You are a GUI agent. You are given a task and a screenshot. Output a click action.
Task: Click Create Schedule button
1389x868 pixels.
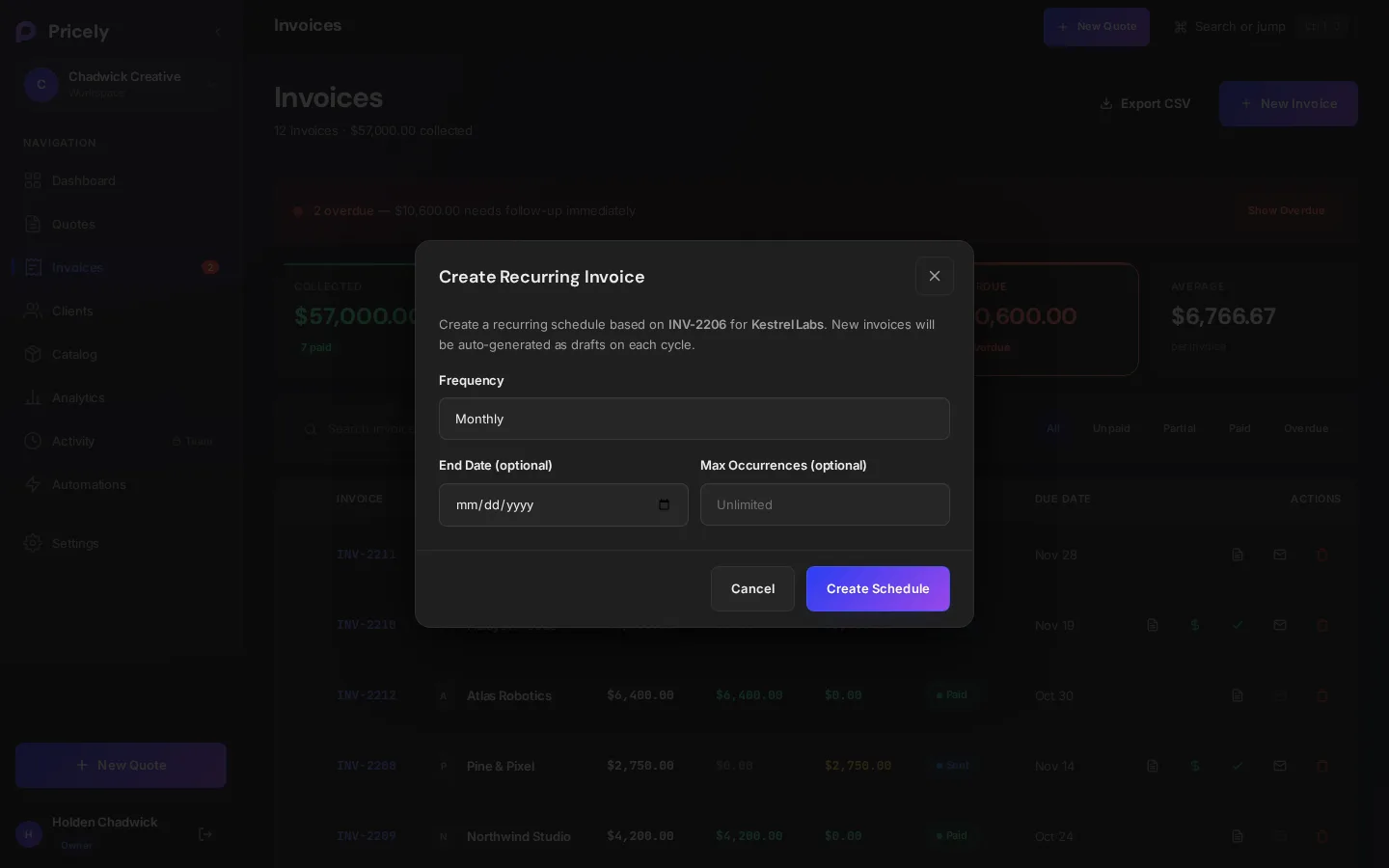pyautogui.click(x=878, y=588)
